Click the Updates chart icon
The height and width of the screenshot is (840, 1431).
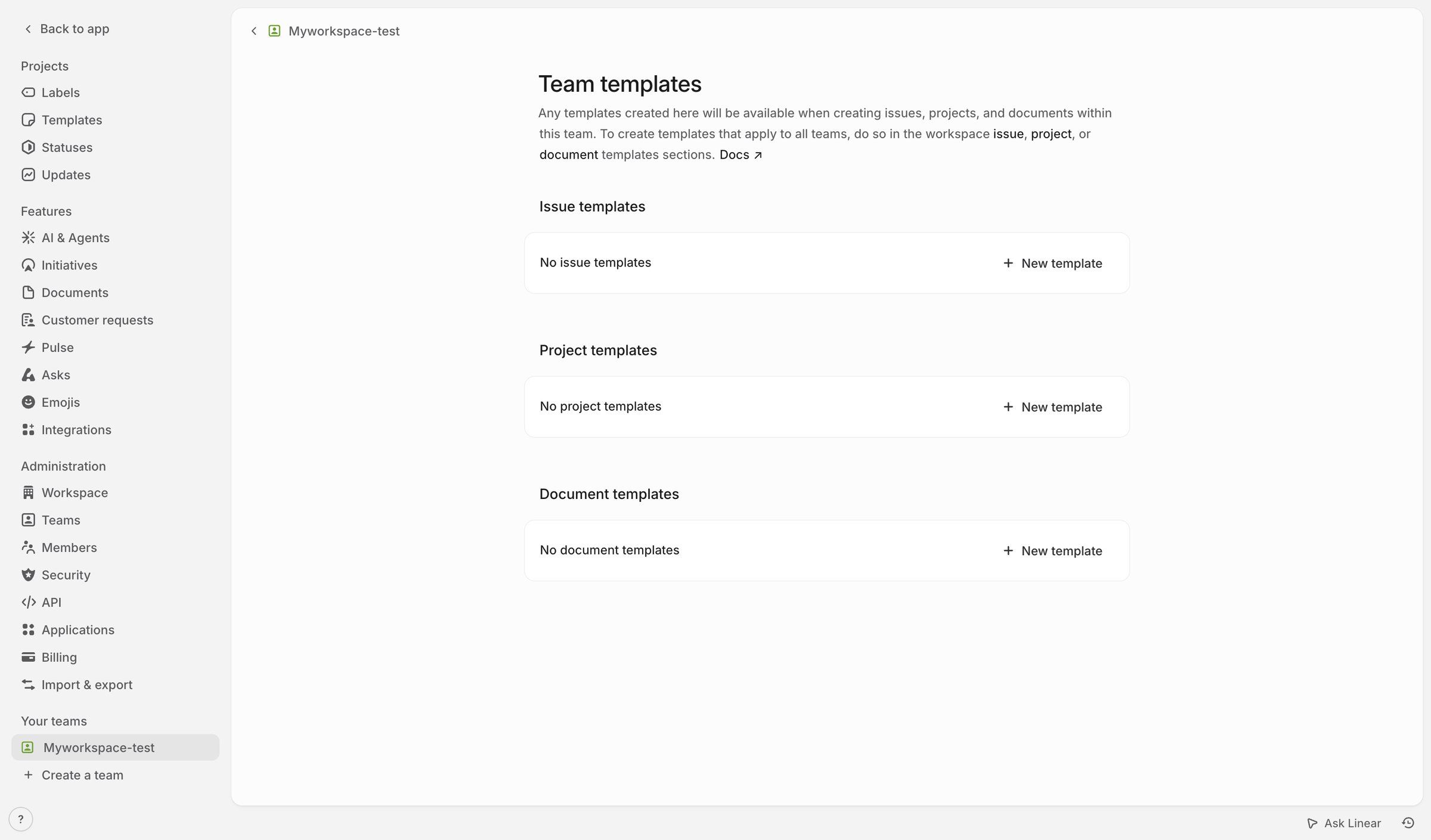point(28,175)
